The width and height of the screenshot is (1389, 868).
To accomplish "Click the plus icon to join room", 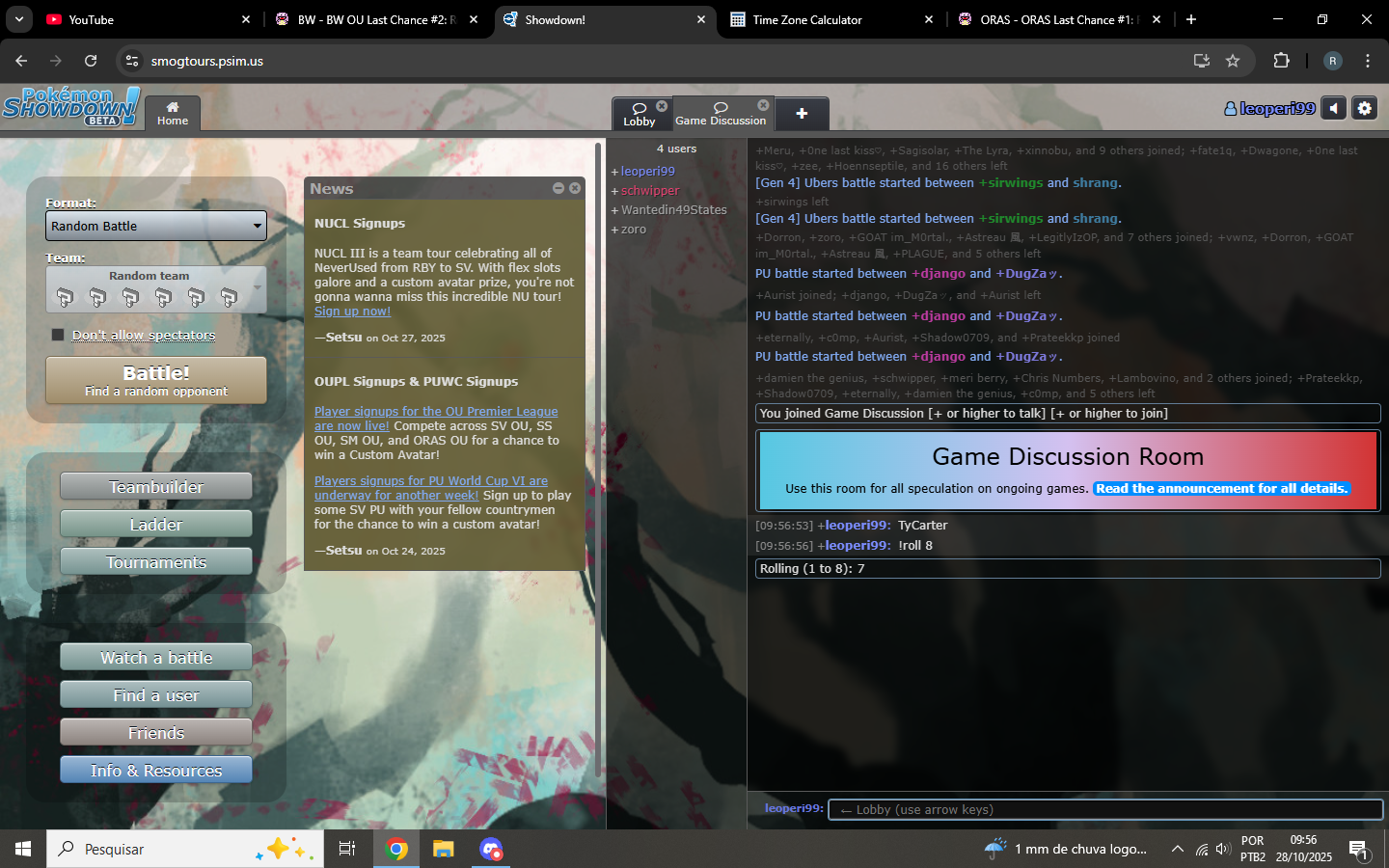I will pyautogui.click(x=802, y=114).
